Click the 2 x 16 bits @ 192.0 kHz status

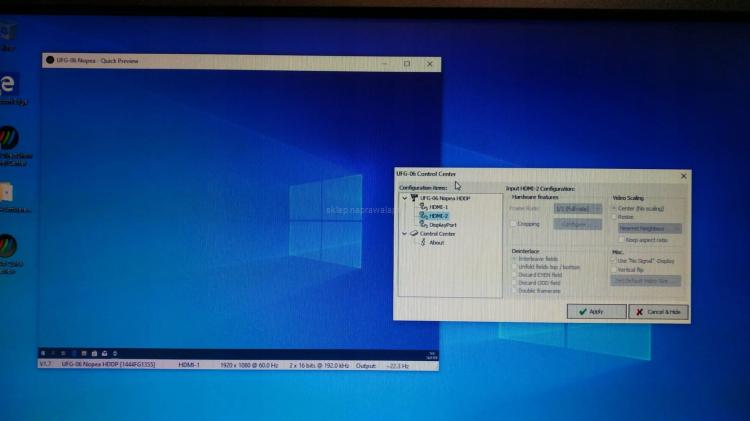(x=319, y=366)
